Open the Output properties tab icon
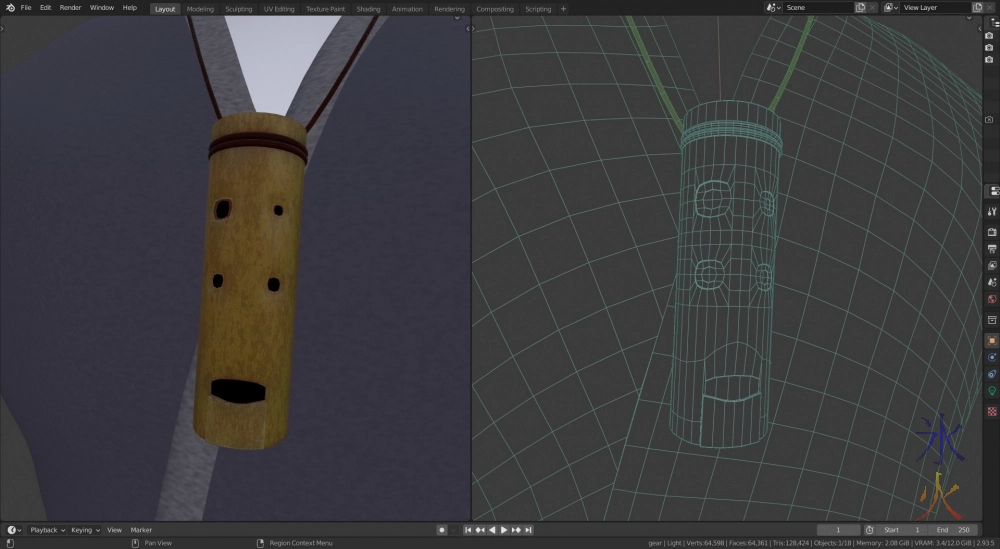 coord(992,248)
